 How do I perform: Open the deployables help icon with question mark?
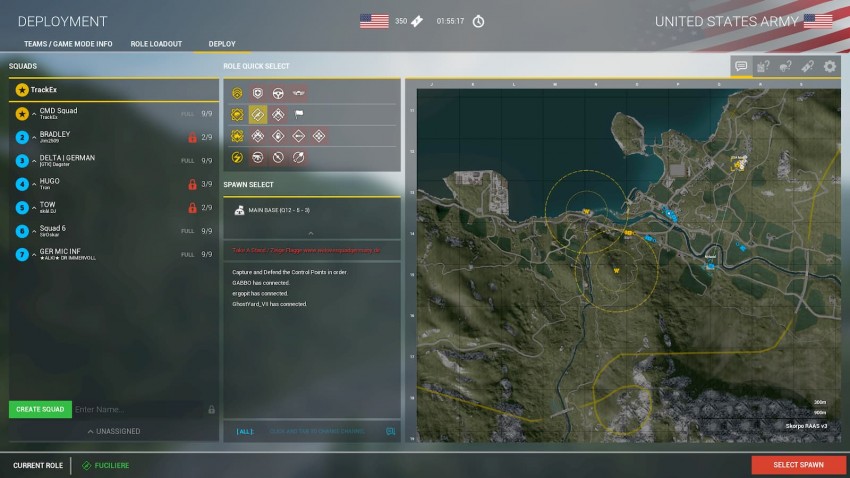[x=763, y=66]
